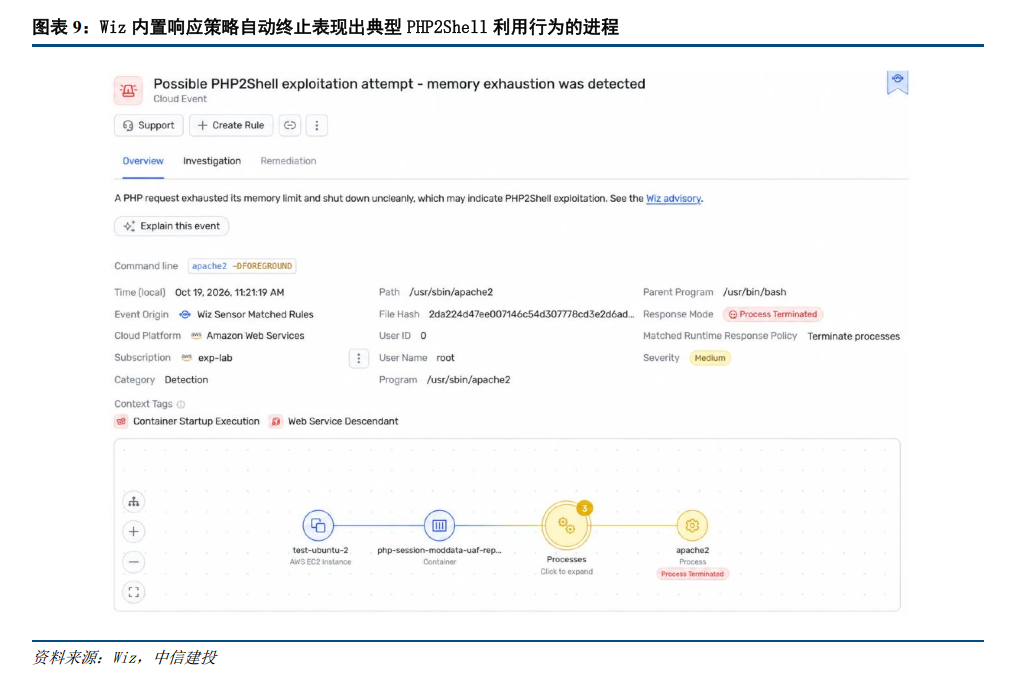
Task: Open Support button
Action: [149, 125]
